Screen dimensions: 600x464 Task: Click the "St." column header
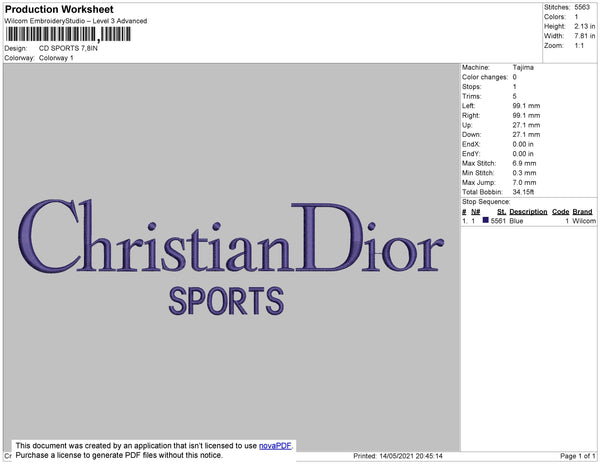pos(501,212)
